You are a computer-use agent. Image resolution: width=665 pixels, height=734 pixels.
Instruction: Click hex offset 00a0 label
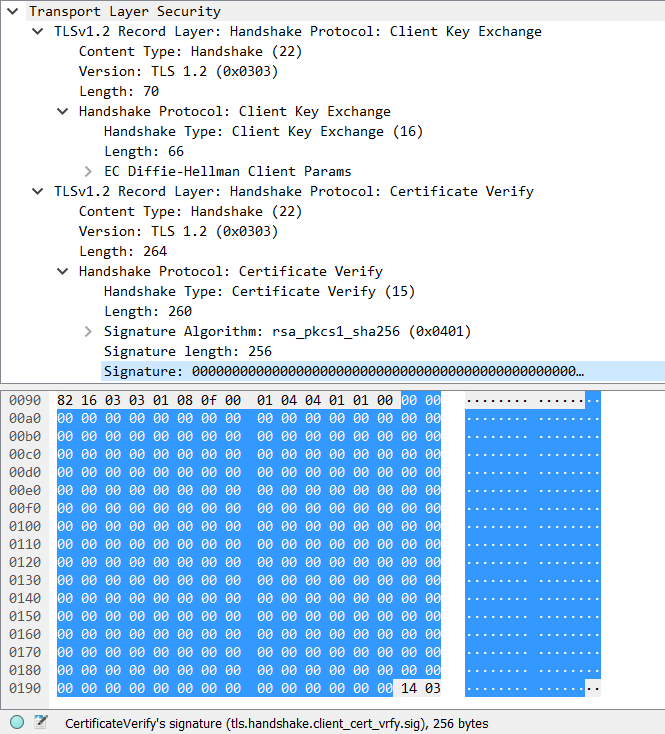point(25,418)
